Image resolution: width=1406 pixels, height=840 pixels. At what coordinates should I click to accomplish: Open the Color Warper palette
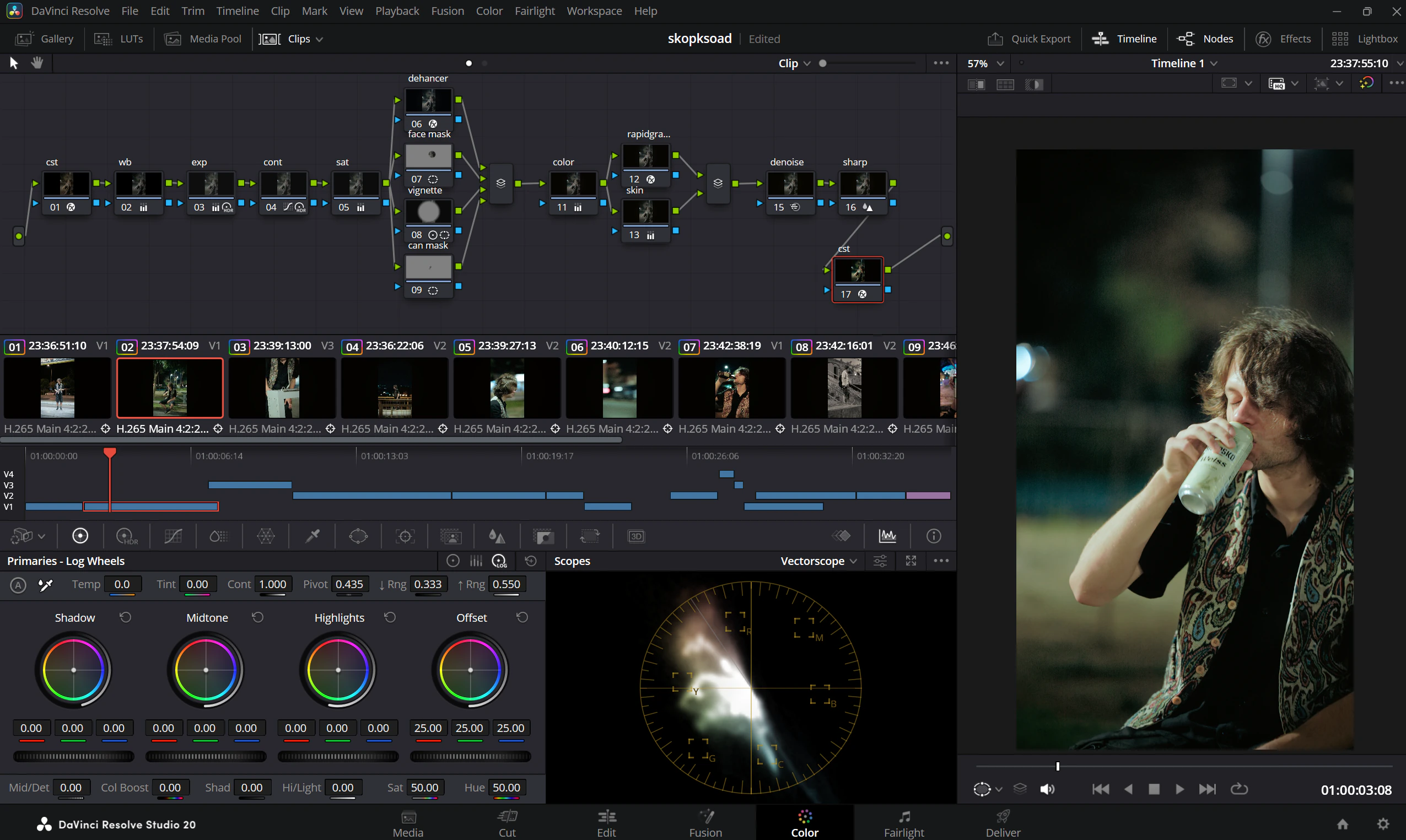[266, 535]
